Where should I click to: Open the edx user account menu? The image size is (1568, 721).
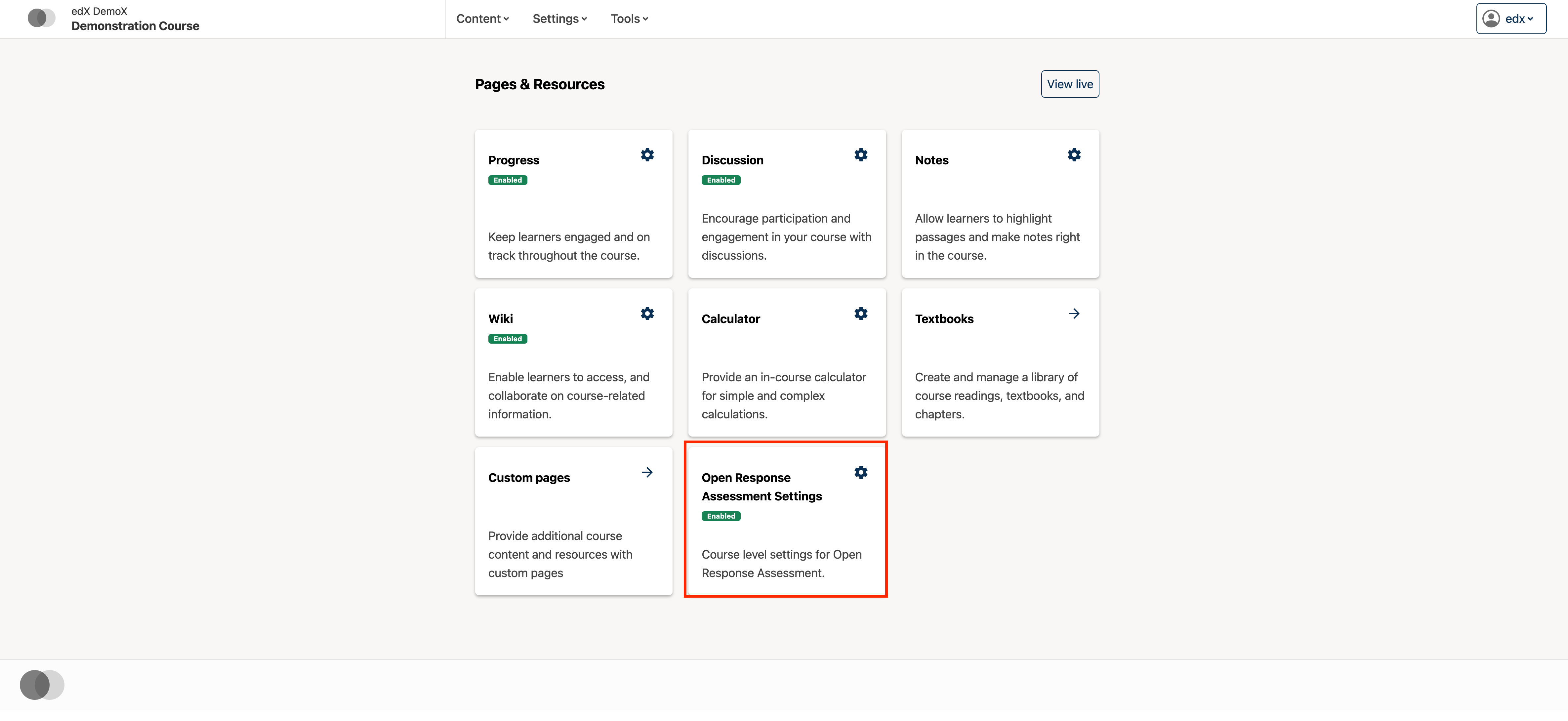click(x=1511, y=19)
